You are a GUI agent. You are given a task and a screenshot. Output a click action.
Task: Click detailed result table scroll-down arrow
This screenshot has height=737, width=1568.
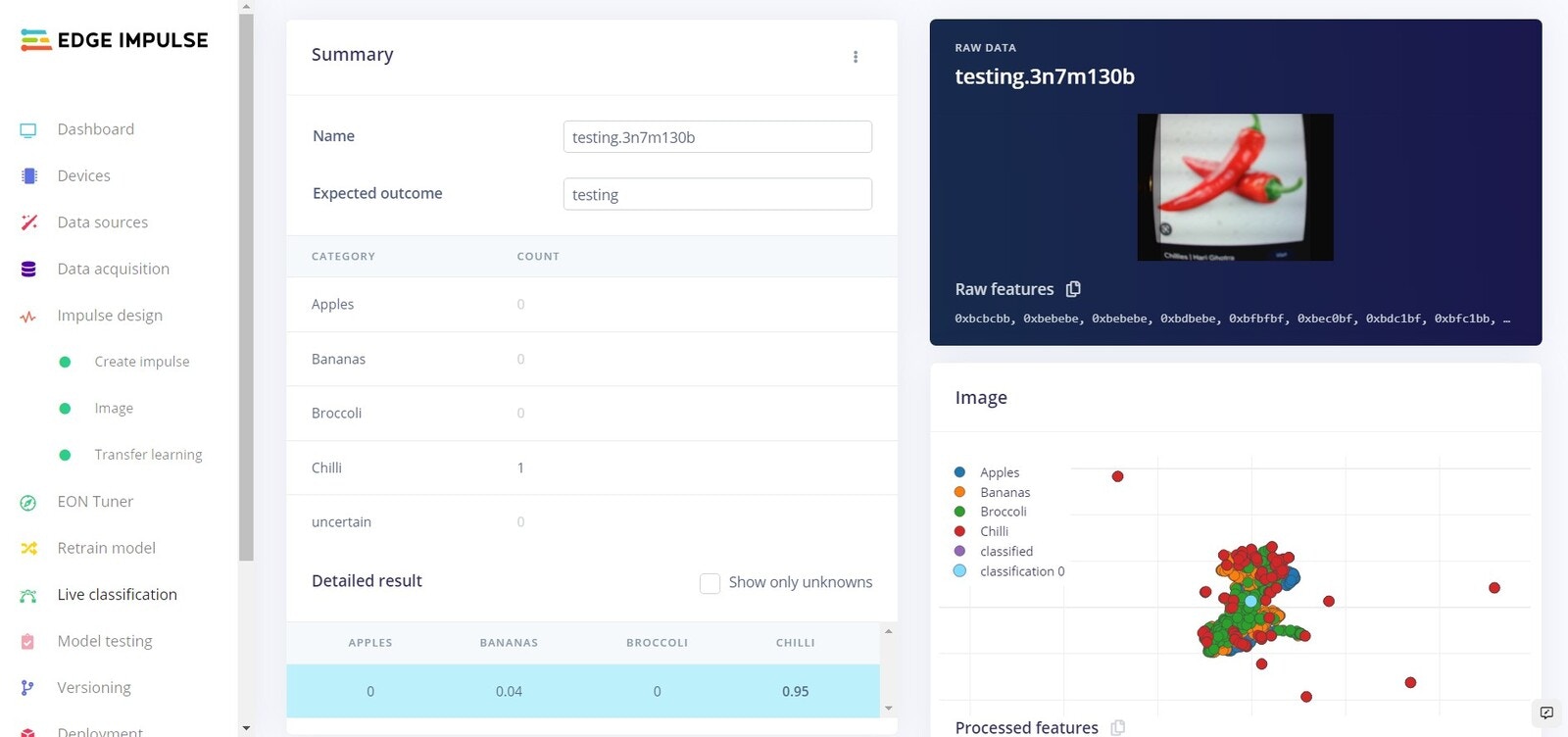point(889,708)
